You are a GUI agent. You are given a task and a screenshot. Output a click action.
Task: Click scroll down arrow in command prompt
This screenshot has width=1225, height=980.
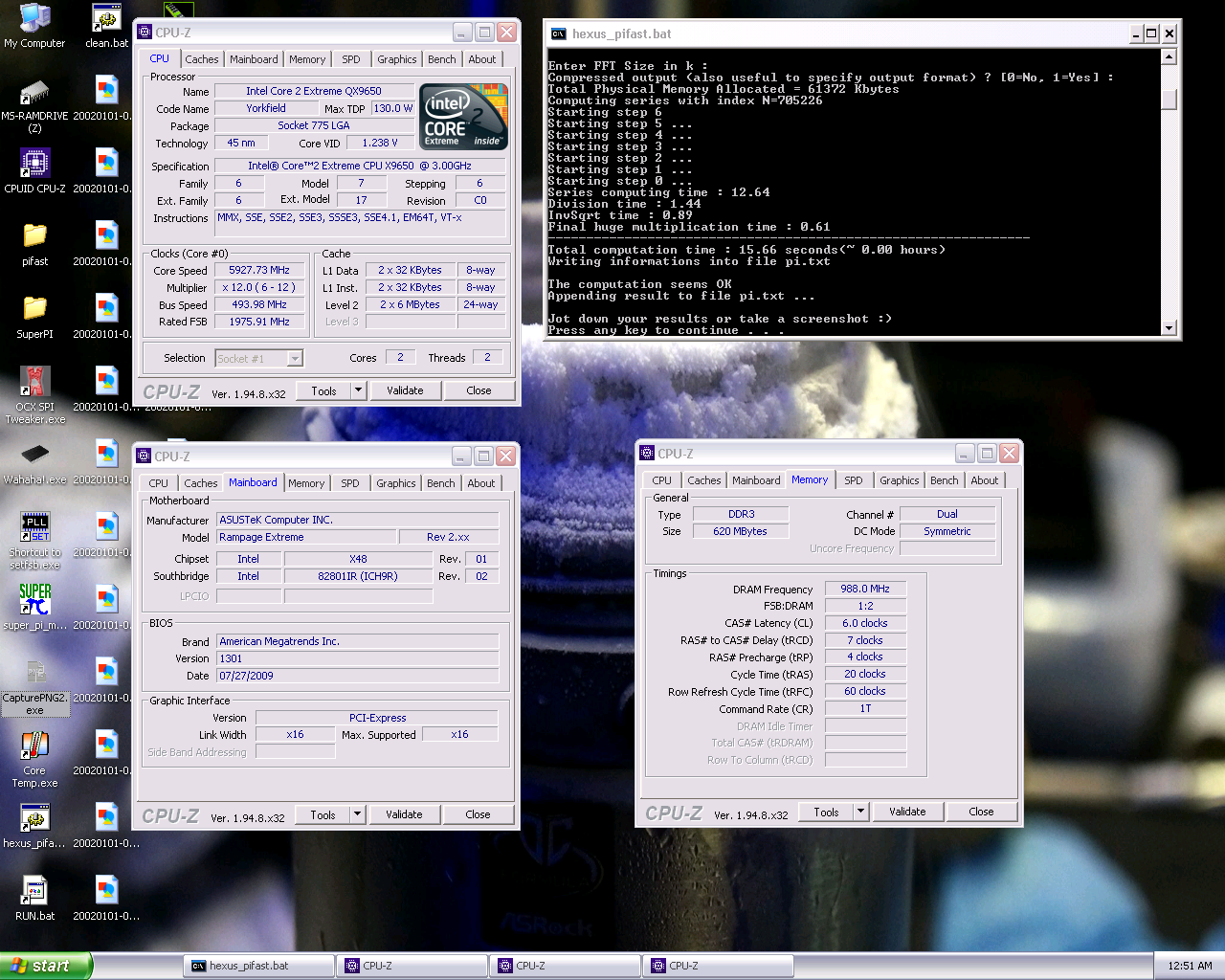point(1169,327)
